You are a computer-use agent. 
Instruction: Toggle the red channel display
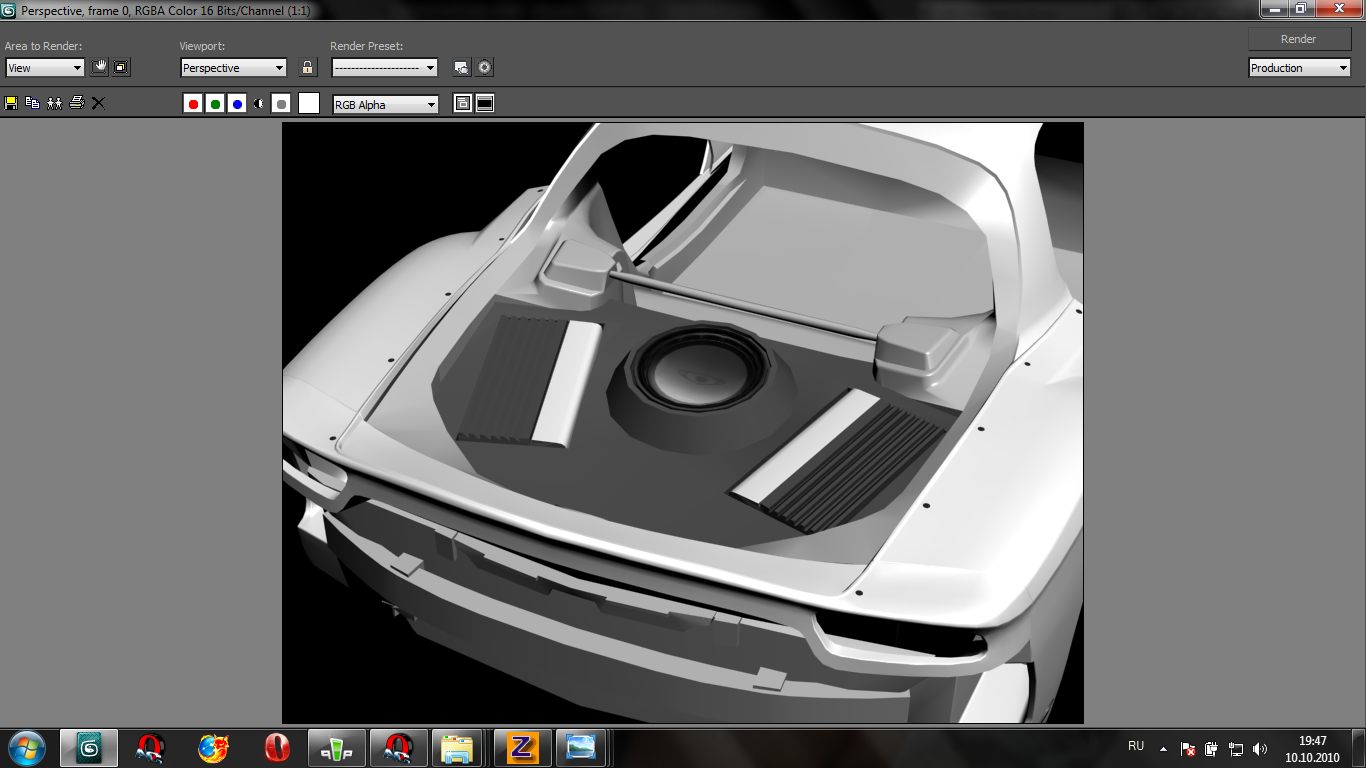coord(193,104)
